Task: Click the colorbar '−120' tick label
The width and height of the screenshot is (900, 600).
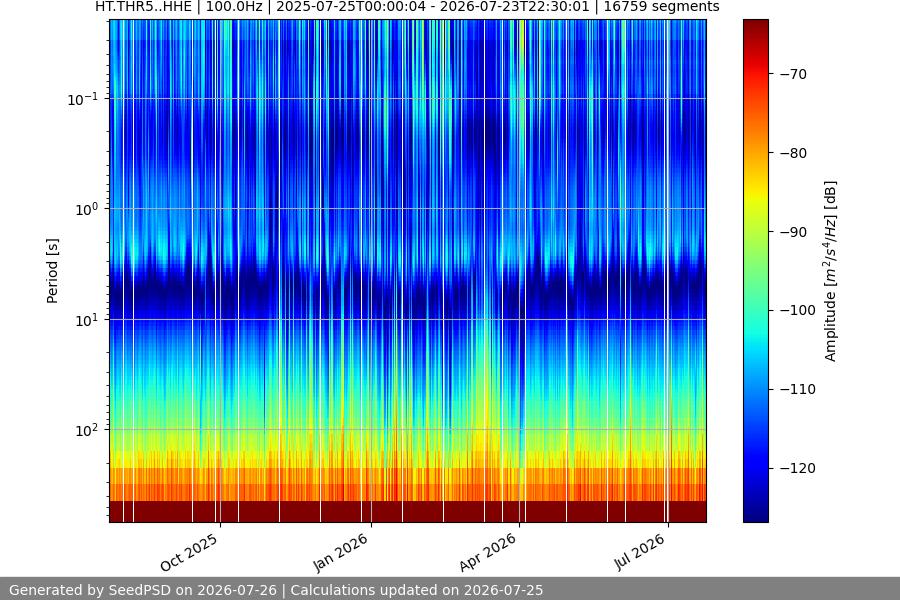Action: (797, 469)
